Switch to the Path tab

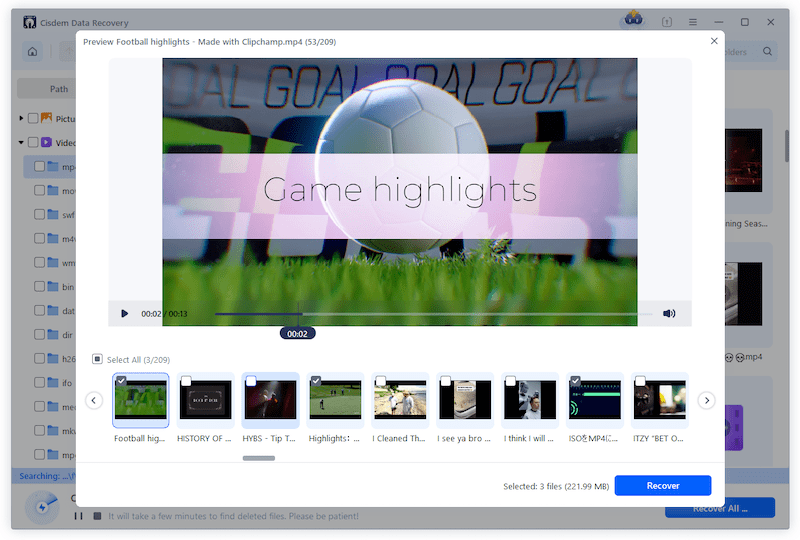click(59, 88)
